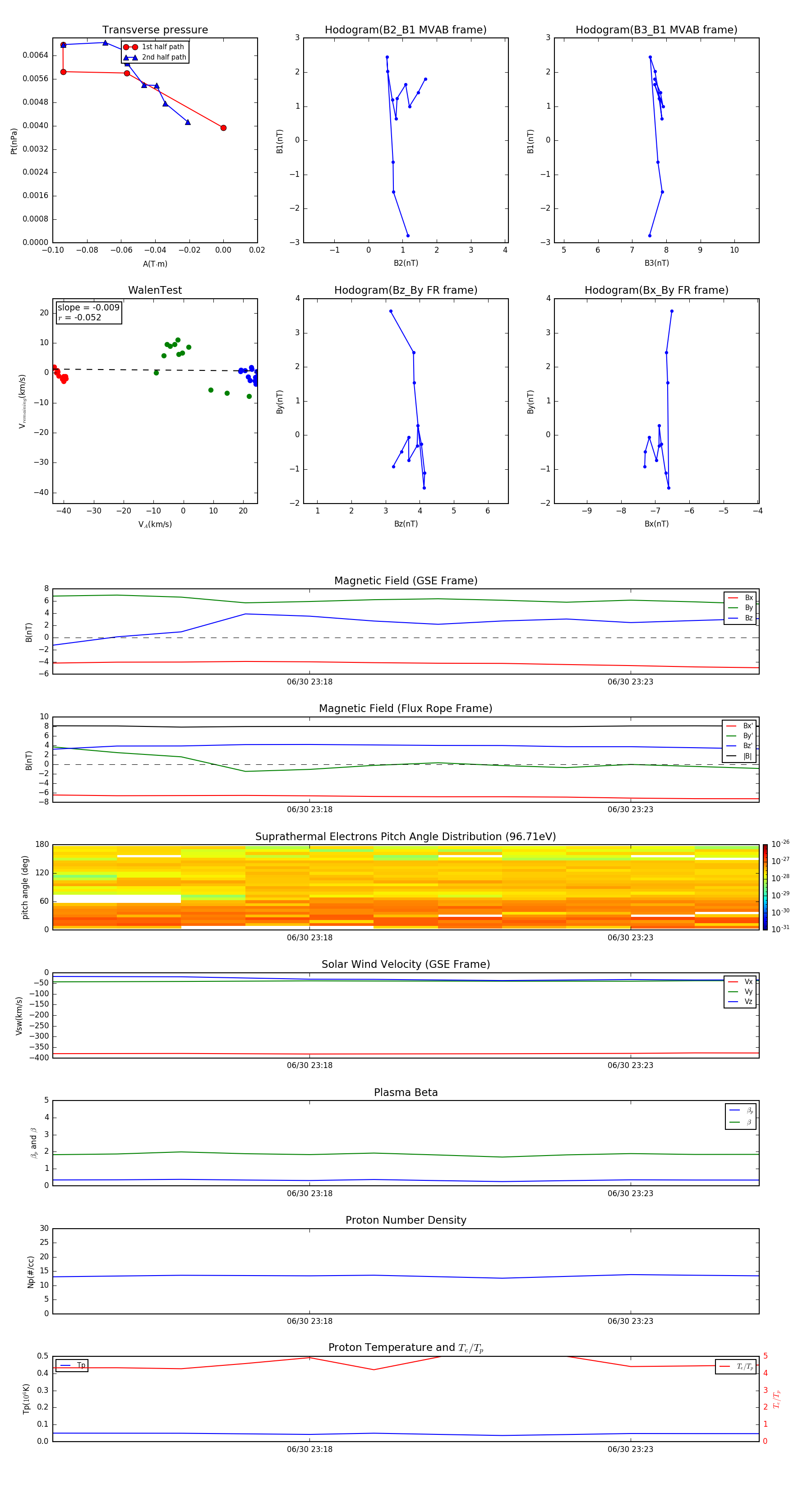This screenshot has height=1489, width=812.
Task: Click the 'B2(nT)' axis label
Action: [406, 263]
